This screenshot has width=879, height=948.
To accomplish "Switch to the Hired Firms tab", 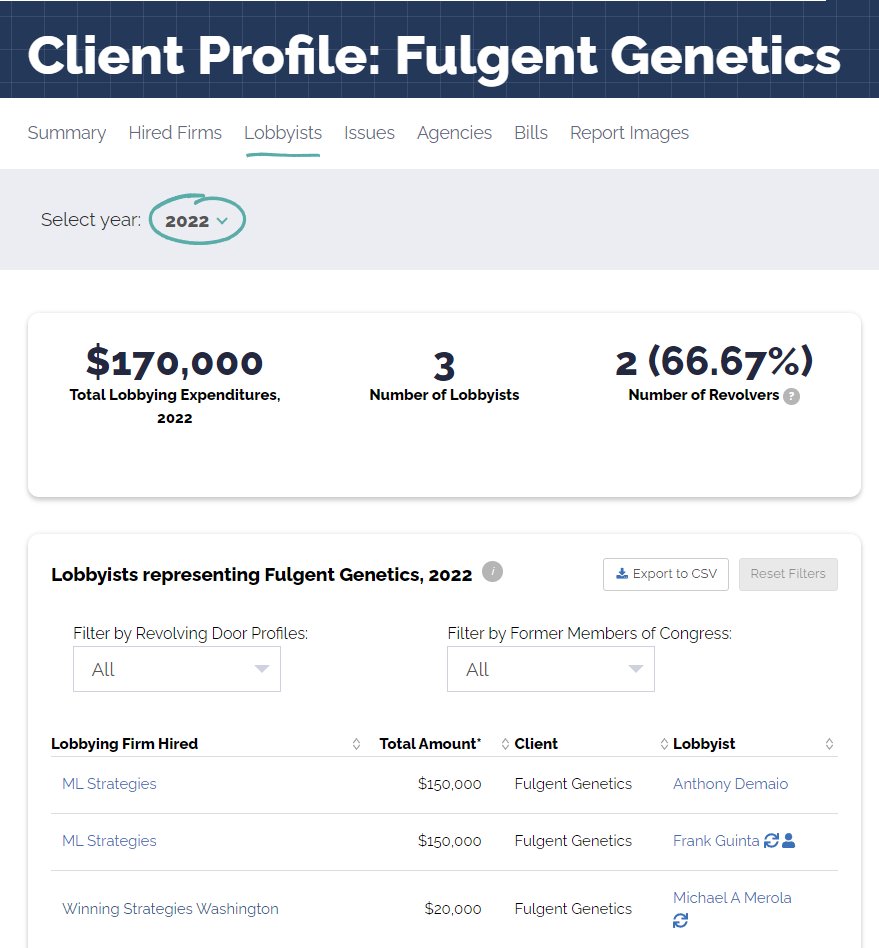I will click(175, 132).
